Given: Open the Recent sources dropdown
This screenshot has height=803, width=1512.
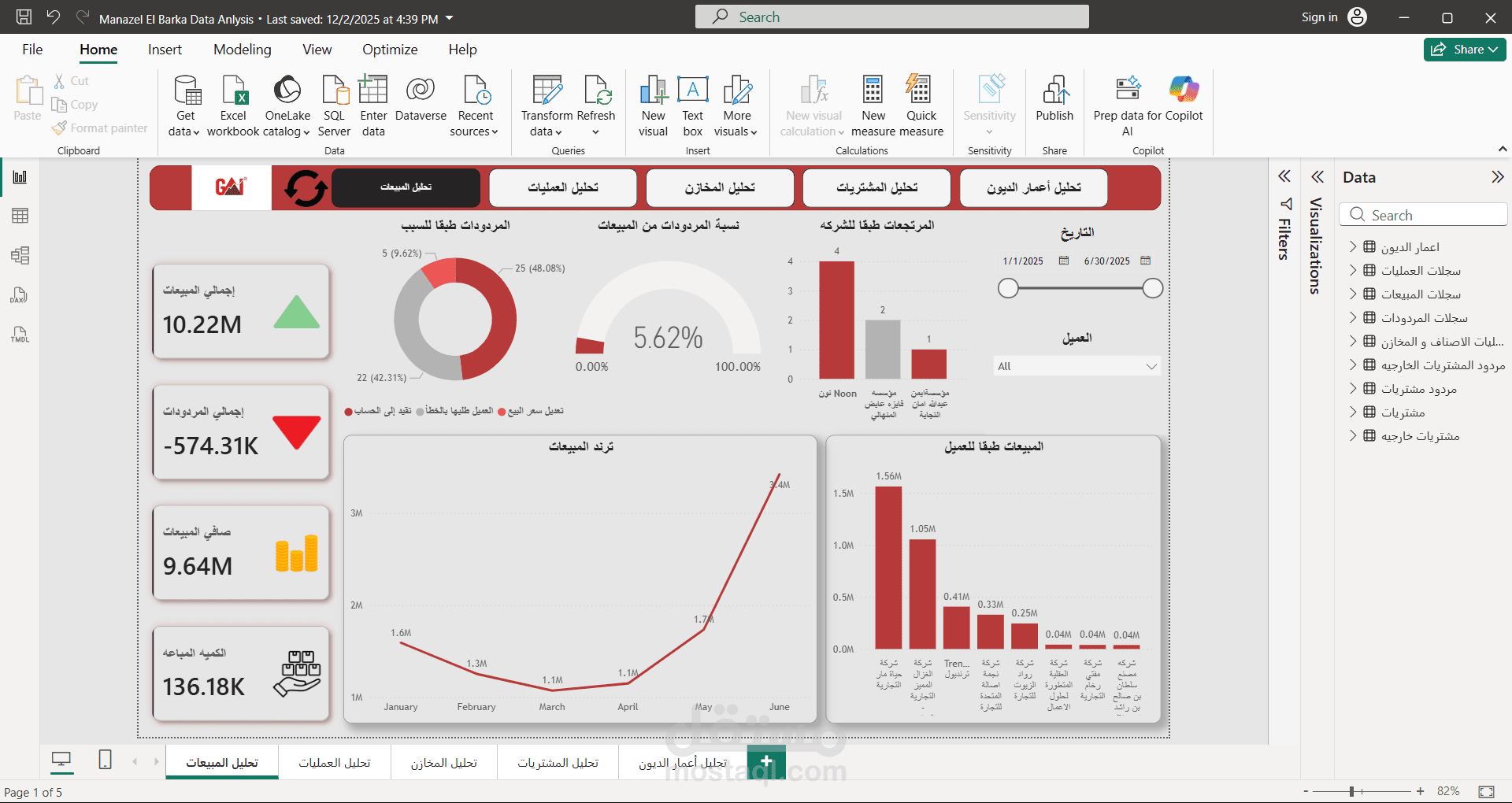Looking at the screenshot, I should pyautogui.click(x=475, y=105).
